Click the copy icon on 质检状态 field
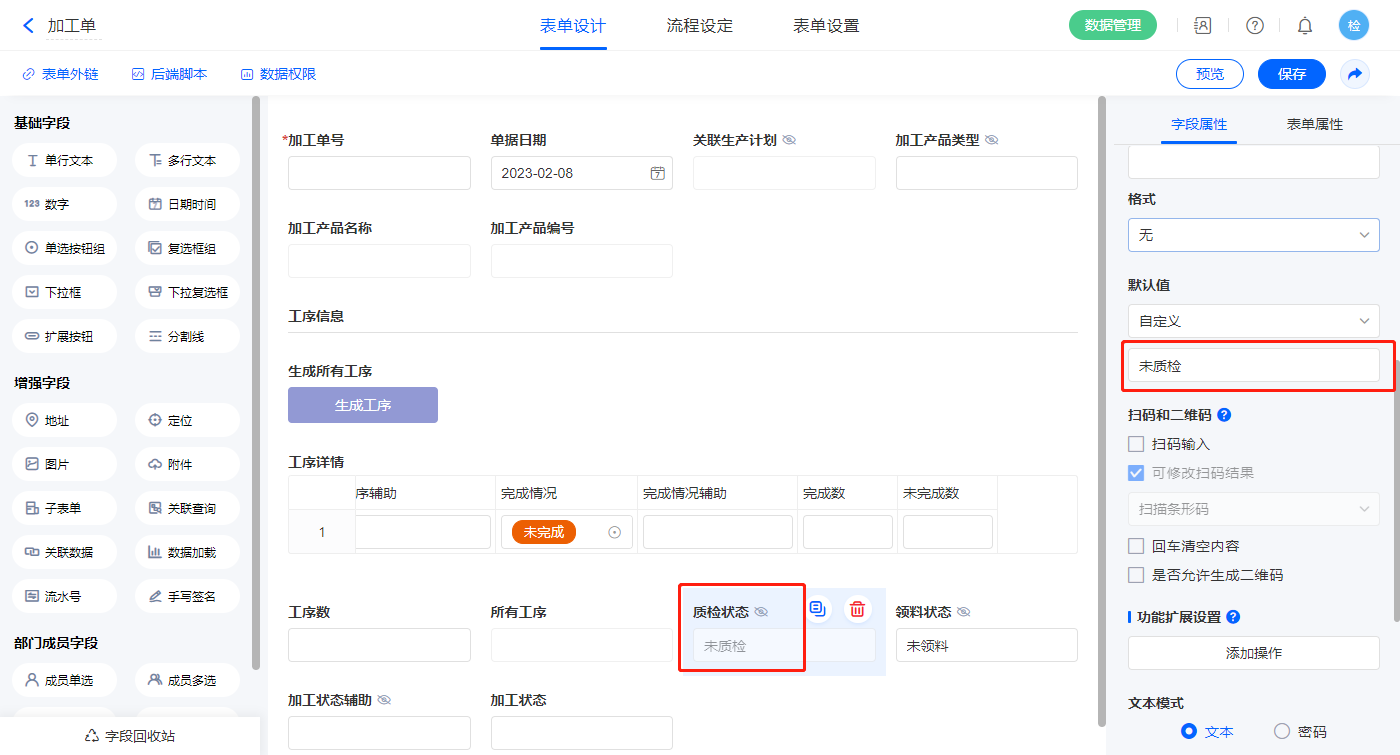Screen dimensions: 1400x755 pos(818,609)
